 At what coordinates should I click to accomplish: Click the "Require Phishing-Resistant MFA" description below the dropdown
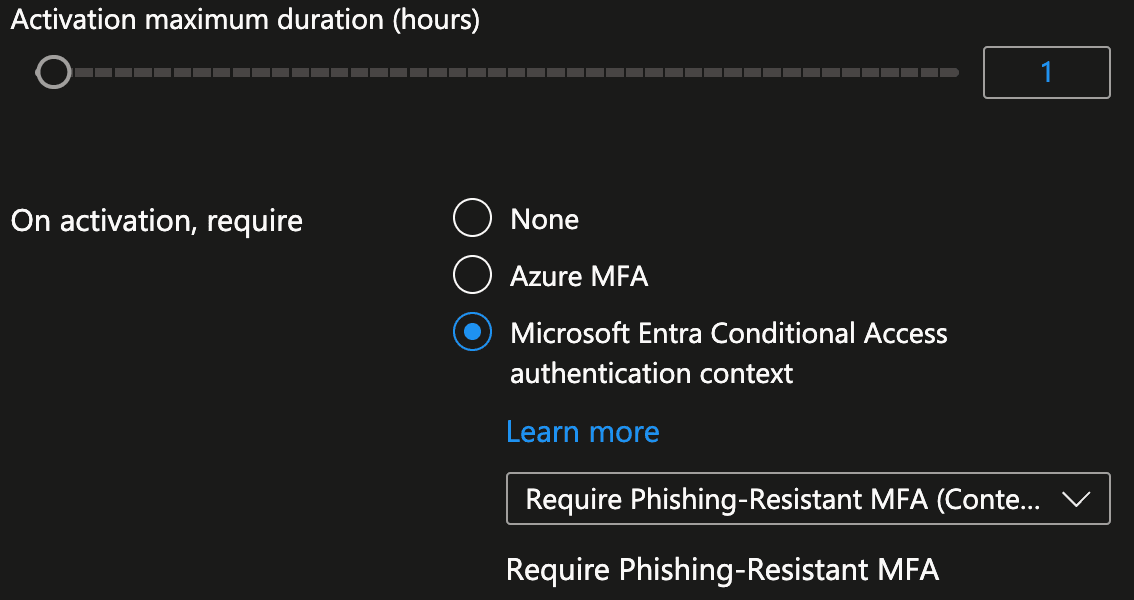click(x=722, y=570)
